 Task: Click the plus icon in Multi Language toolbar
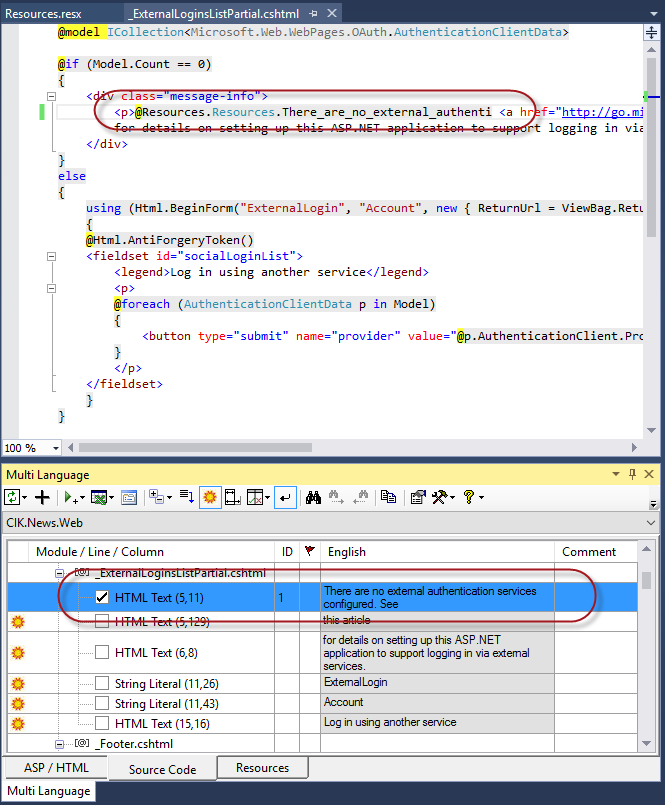42,497
